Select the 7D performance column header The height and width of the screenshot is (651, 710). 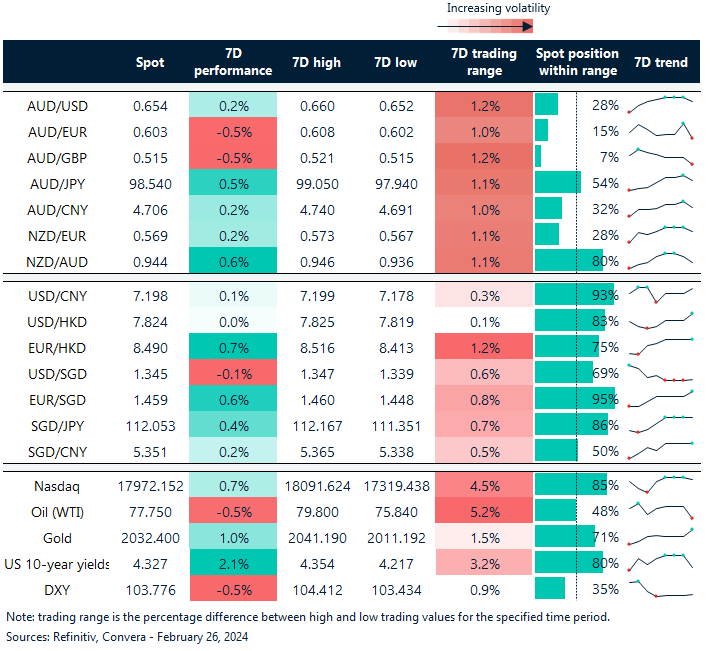(x=232, y=62)
